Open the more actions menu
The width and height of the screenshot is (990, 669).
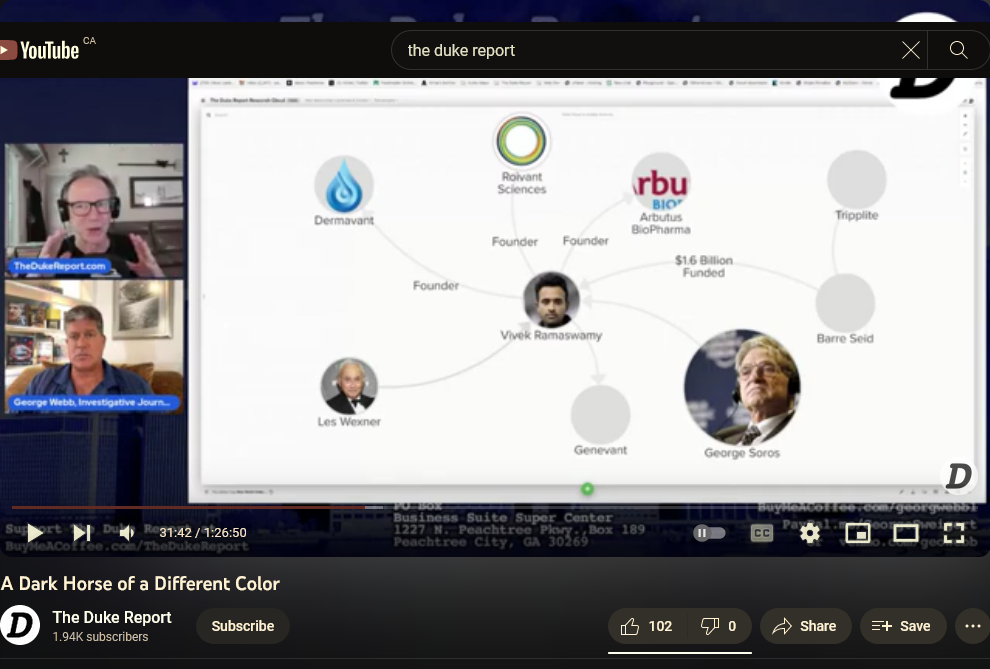tap(972, 626)
